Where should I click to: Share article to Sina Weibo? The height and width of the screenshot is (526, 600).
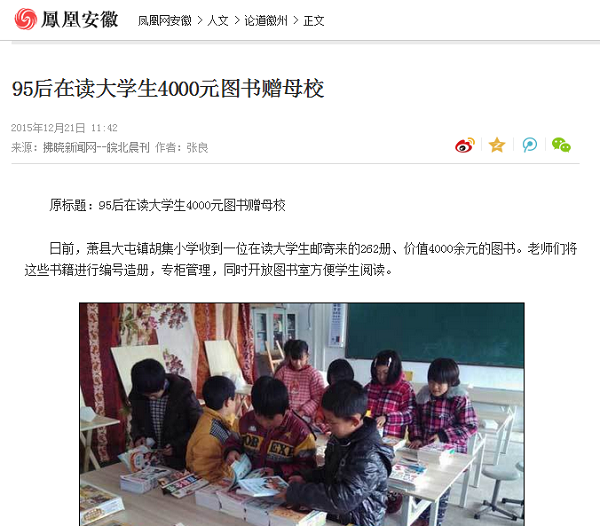(x=465, y=145)
